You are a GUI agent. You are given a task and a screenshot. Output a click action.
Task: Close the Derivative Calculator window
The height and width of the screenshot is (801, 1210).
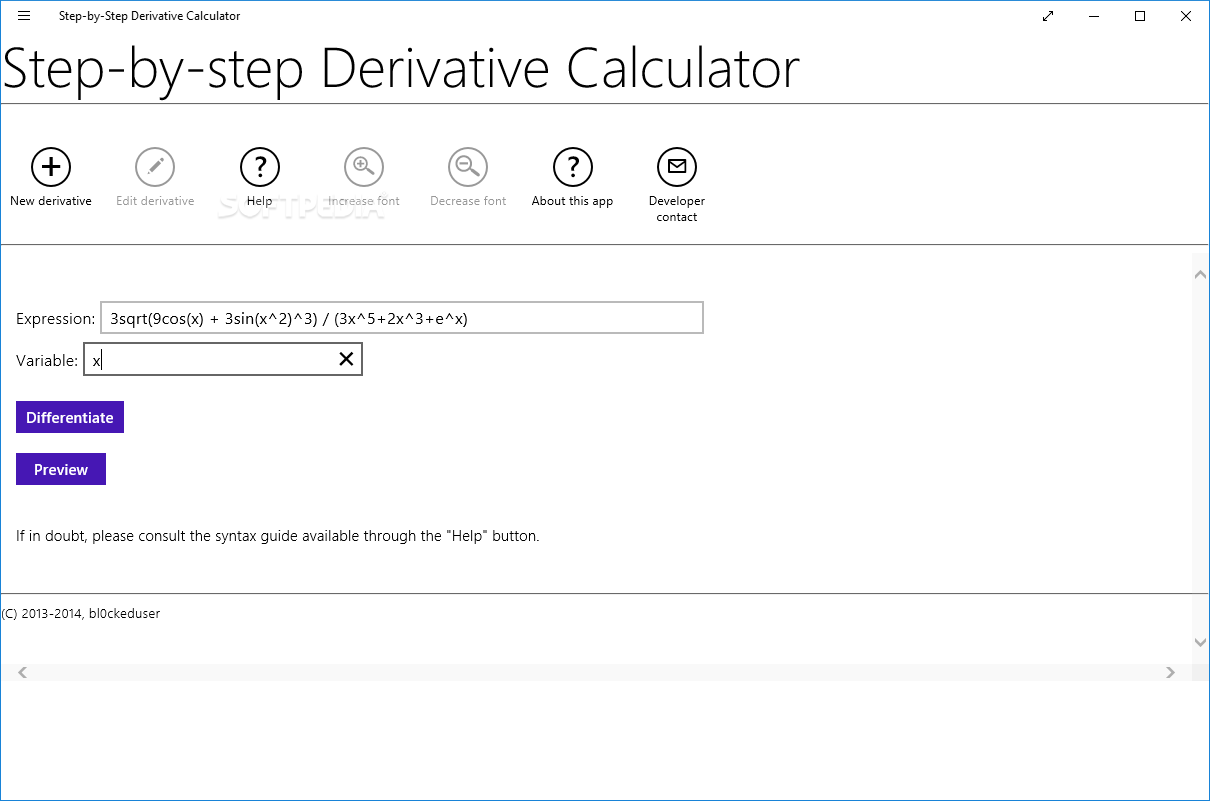coord(1186,16)
